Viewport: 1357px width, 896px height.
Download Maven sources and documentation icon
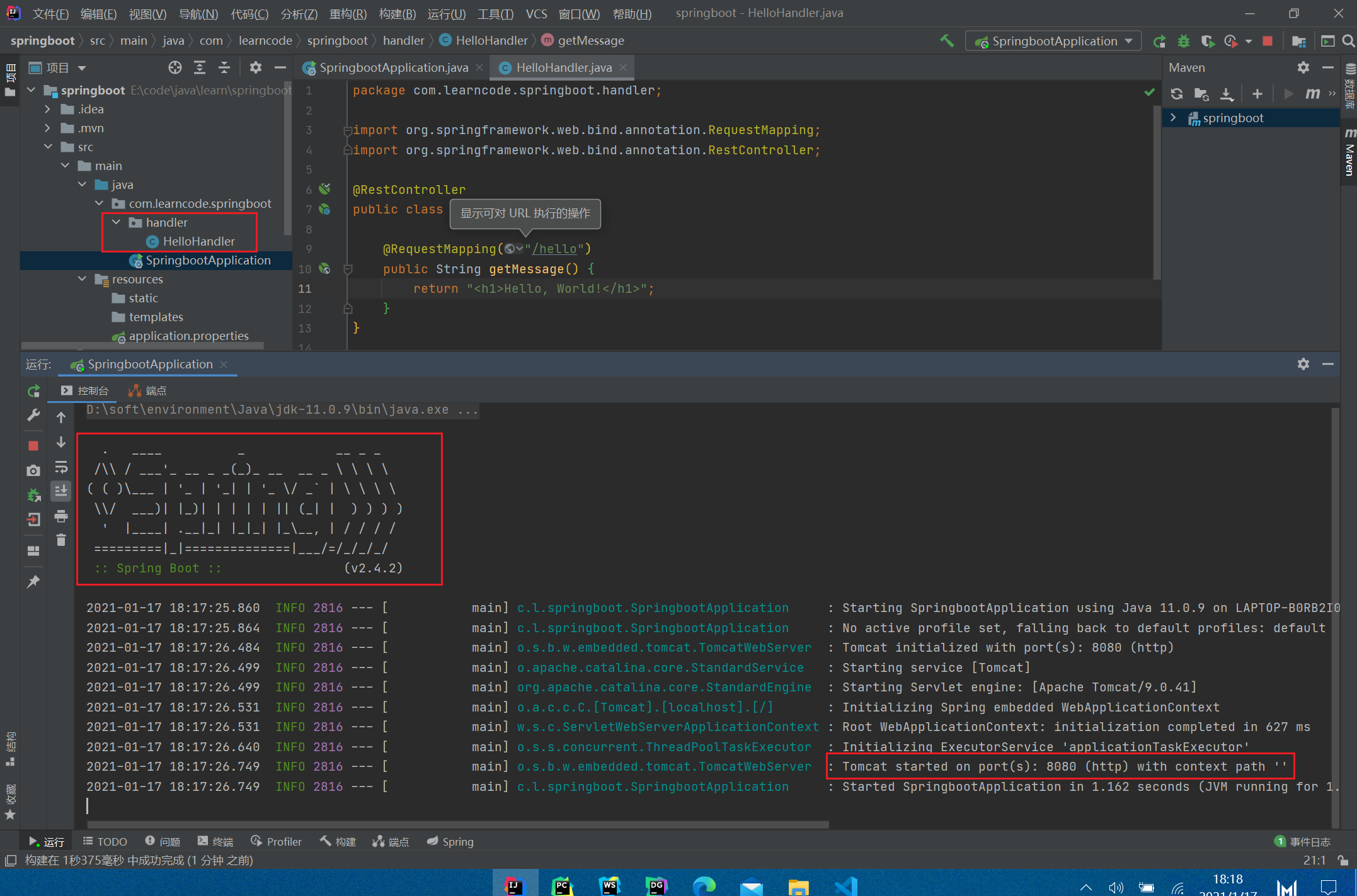pyautogui.click(x=1227, y=94)
